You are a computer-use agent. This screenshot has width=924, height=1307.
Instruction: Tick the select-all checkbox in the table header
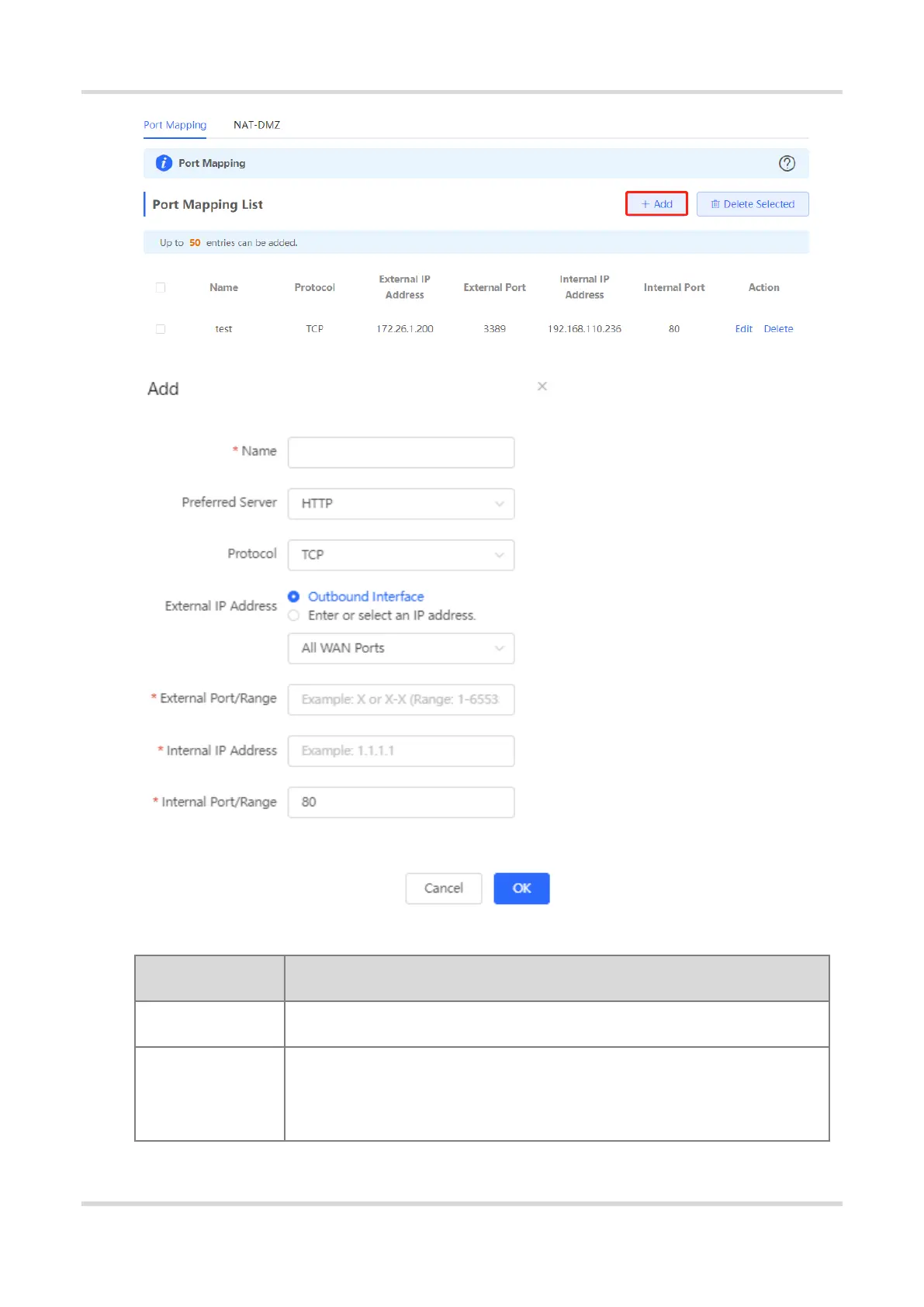[x=161, y=287]
